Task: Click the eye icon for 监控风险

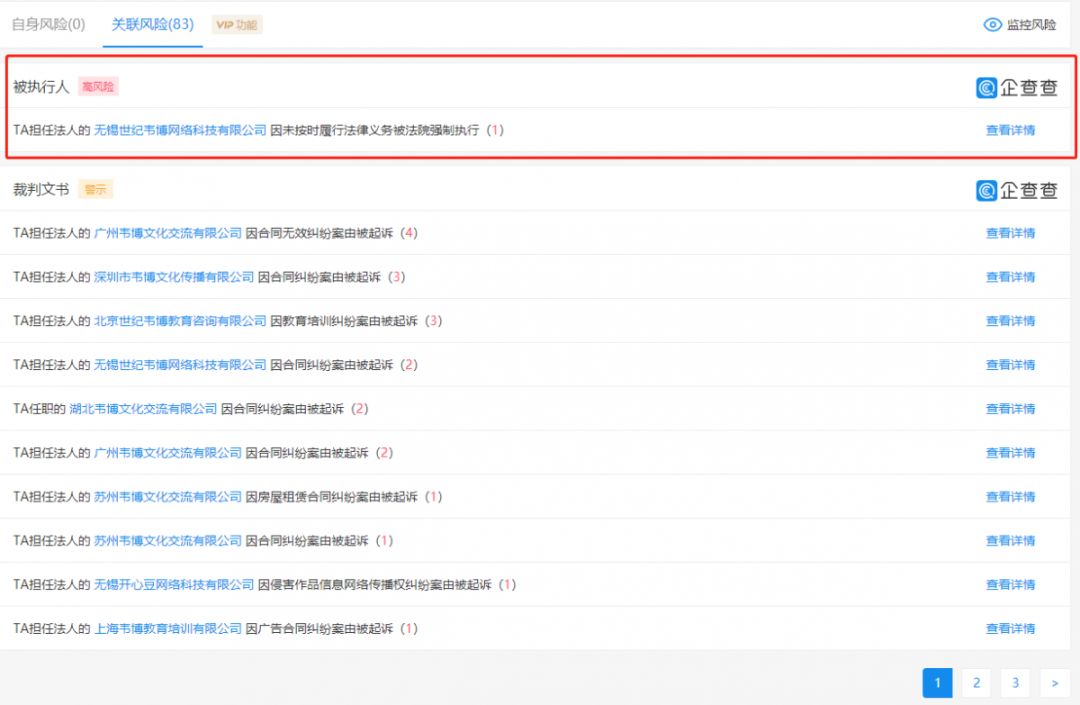Action: point(992,25)
